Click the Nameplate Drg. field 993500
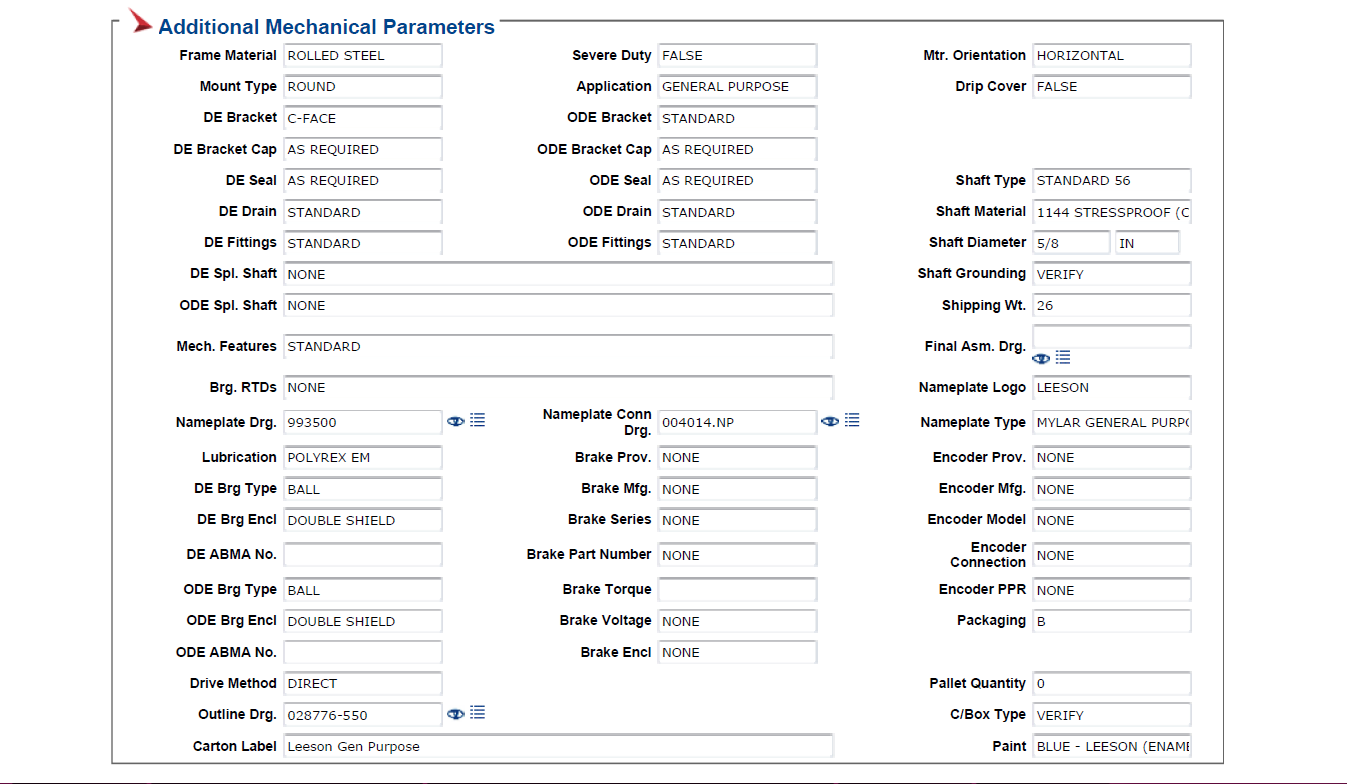Image resolution: width=1347 pixels, height=784 pixels. pos(363,422)
